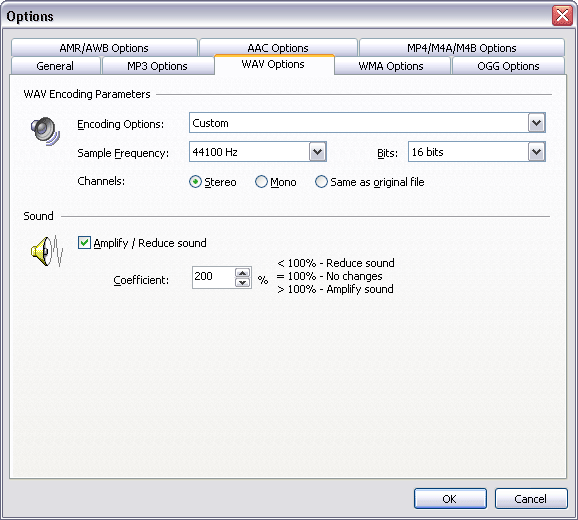The image size is (578, 520).
Task: Dismiss the dialog with Cancel
Action: click(x=531, y=499)
